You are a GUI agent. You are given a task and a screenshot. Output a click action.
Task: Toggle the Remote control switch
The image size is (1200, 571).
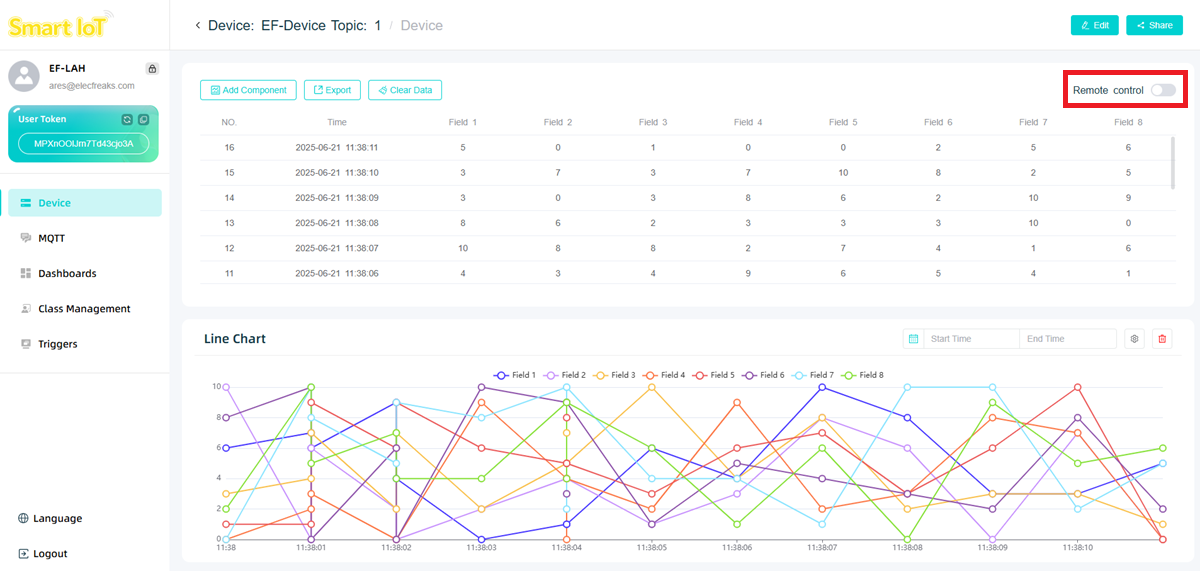(x=1162, y=90)
